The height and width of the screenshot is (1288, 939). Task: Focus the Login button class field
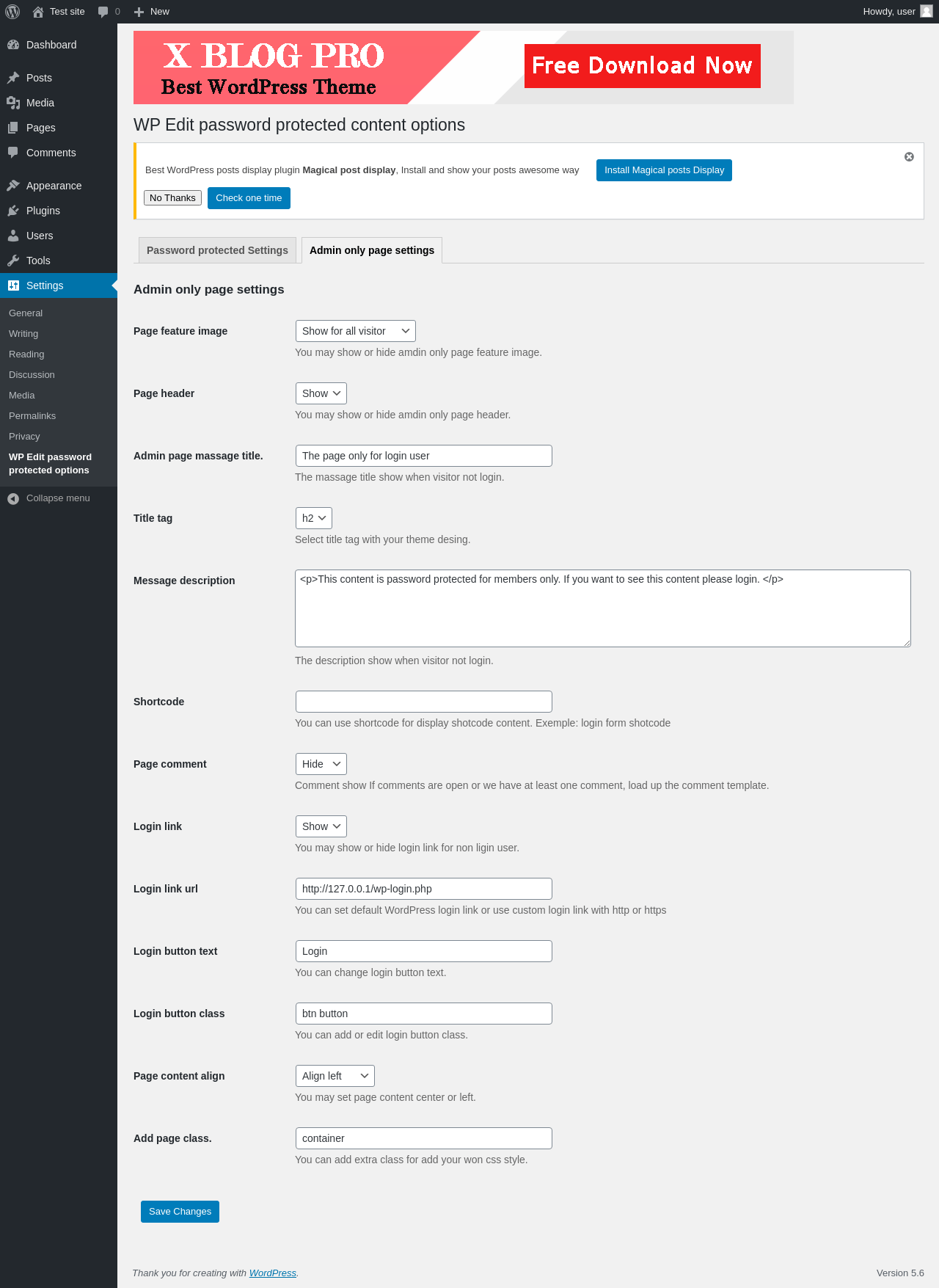424,1014
